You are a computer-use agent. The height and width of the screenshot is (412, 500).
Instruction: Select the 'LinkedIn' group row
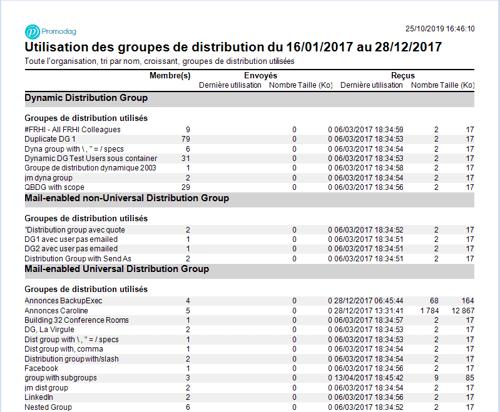point(249,397)
